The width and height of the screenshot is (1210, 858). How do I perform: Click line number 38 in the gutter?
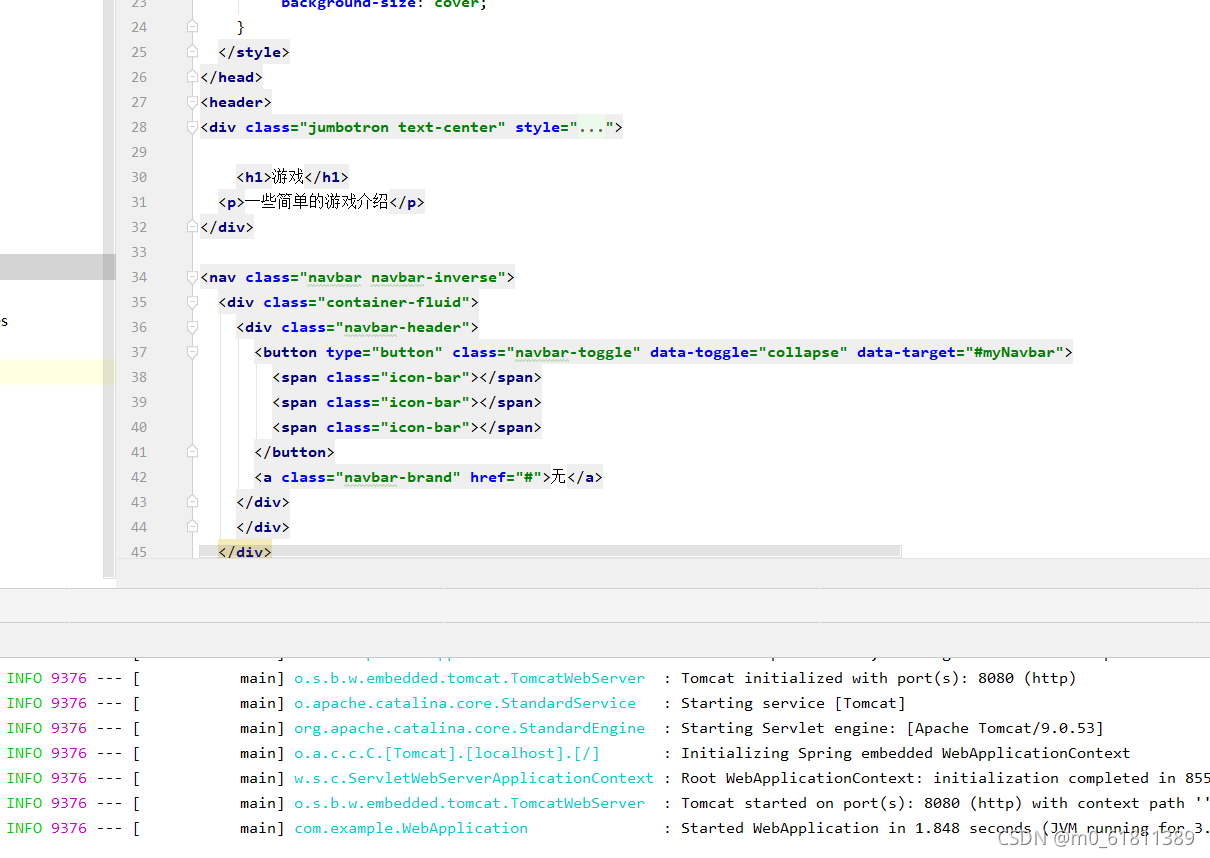[139, 377]
